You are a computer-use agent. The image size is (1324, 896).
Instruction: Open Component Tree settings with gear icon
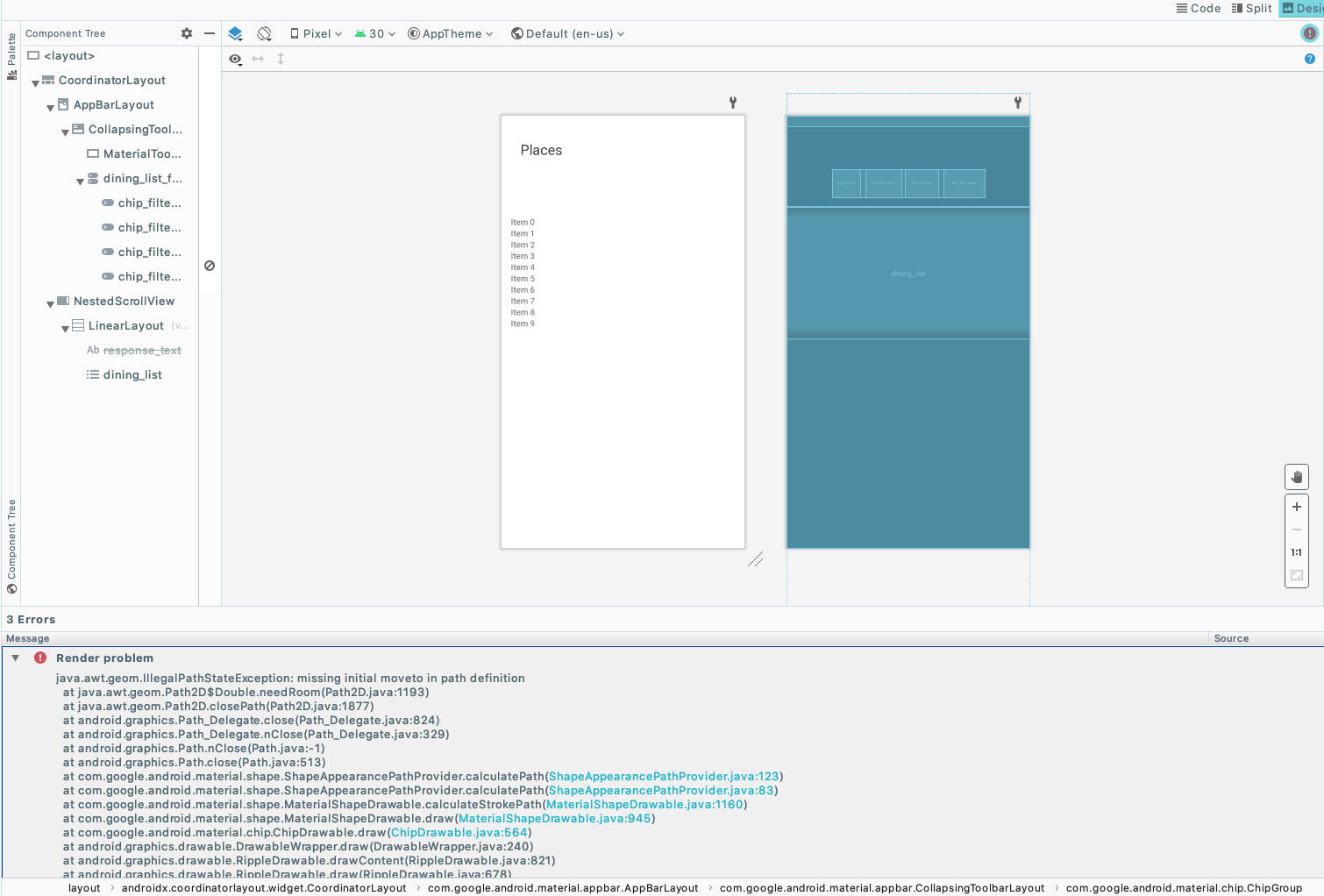tap(186, 32)
